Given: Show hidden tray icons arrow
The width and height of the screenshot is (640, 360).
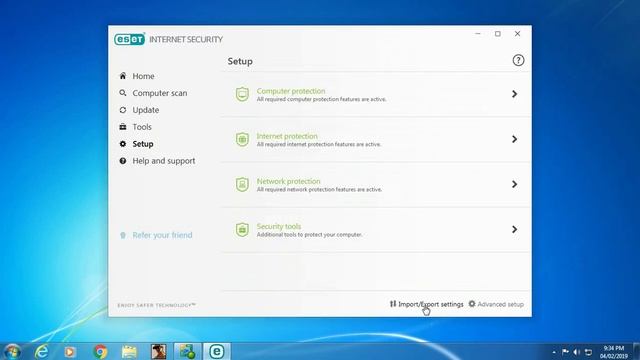Looking at the screenshot, I should [554, 352].
